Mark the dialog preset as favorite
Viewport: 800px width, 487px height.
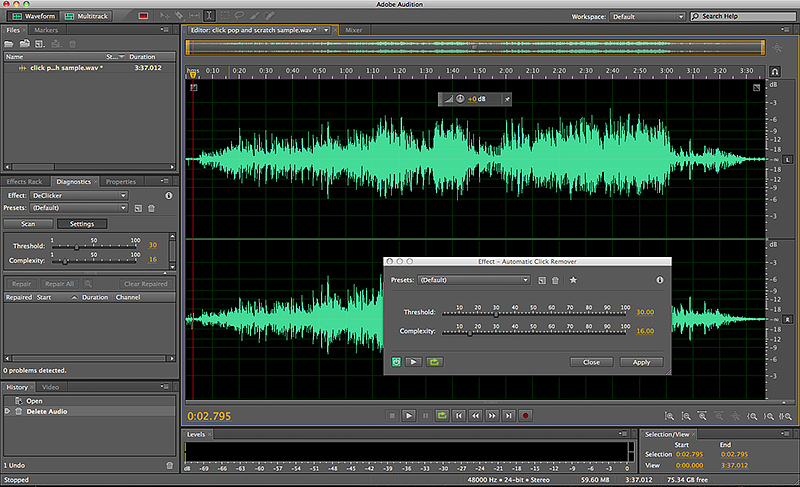click(x=573, y=281)
